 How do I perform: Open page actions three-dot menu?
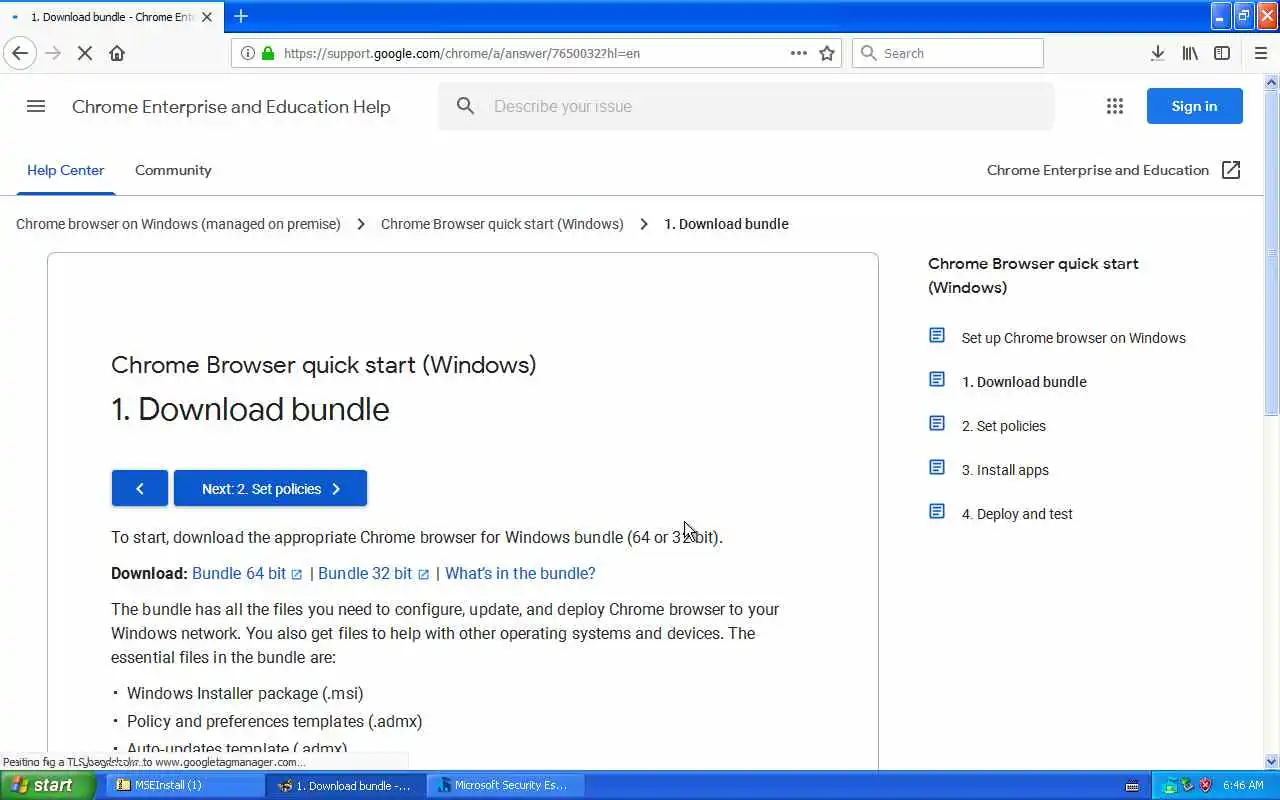tap(799, 53)
